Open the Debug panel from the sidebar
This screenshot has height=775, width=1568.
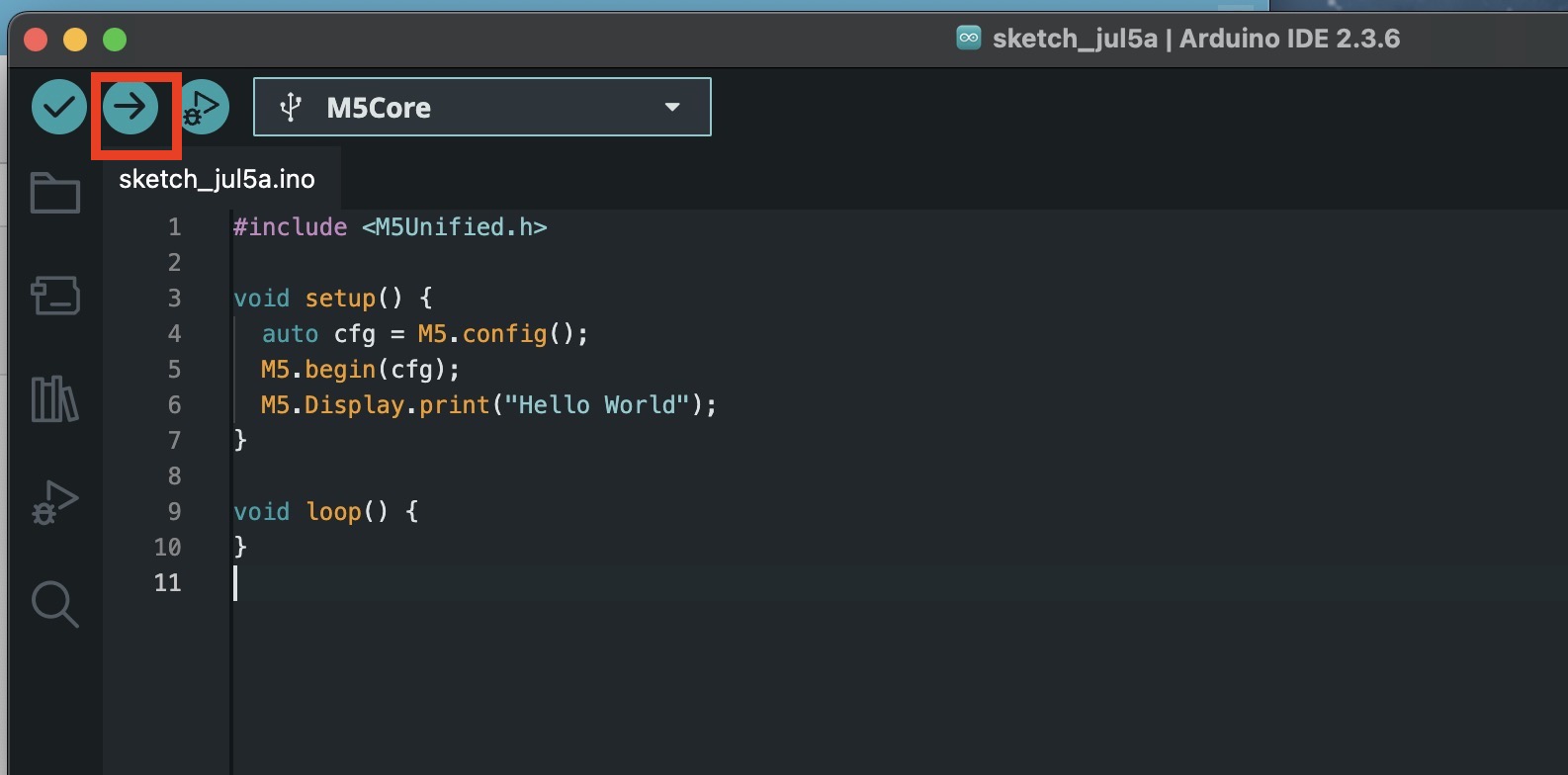pyautogui.click(x=55, y=502)
